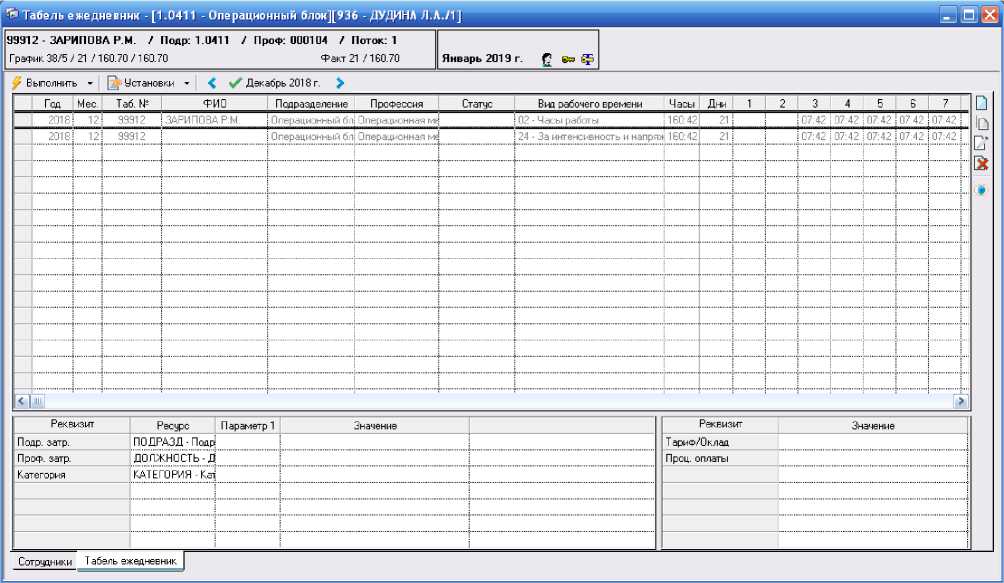Click the График 38/5 / 21 info text
This screenshot has height=583, width=1004.
click(x=88, y=58)
